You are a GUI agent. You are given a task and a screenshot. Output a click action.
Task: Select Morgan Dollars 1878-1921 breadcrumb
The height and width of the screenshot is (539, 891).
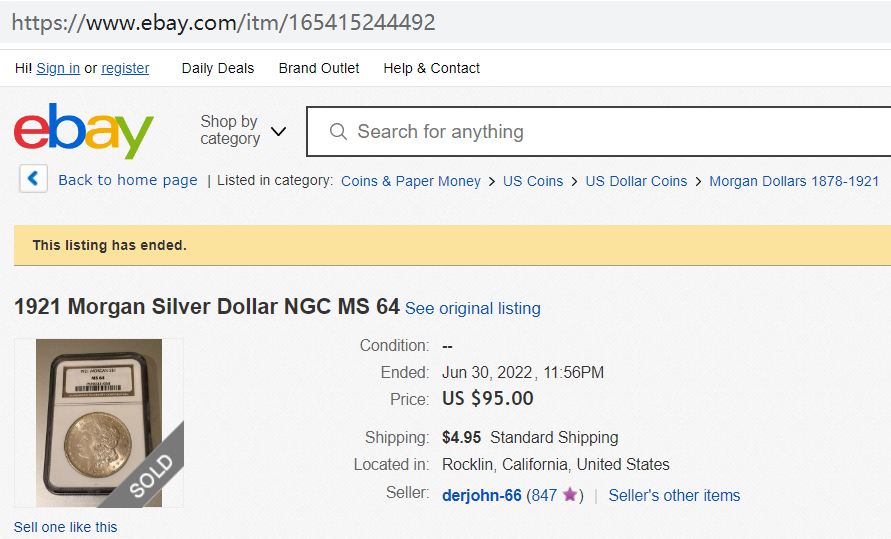point(794,181)
